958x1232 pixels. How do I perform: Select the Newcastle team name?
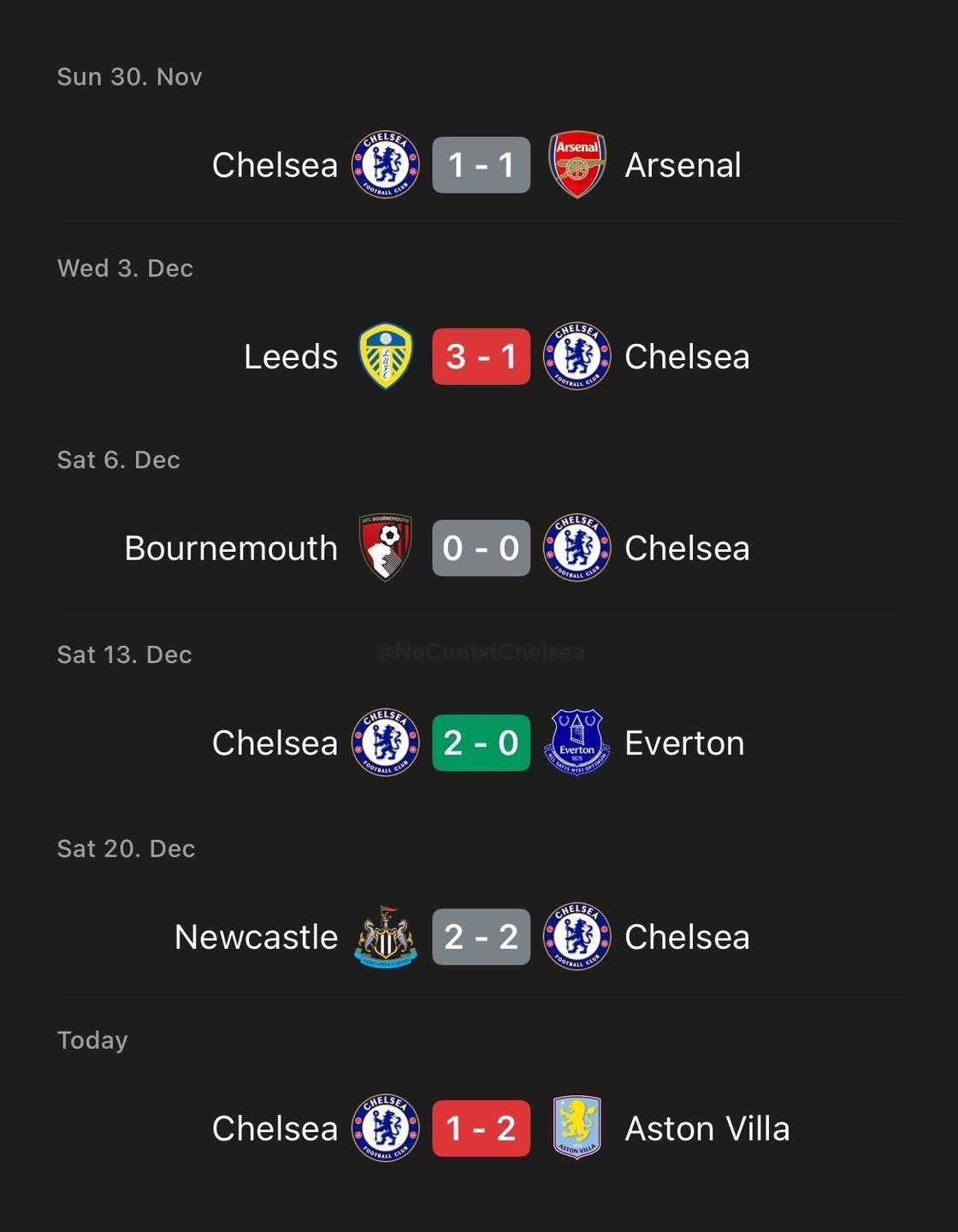click(256, 937)
